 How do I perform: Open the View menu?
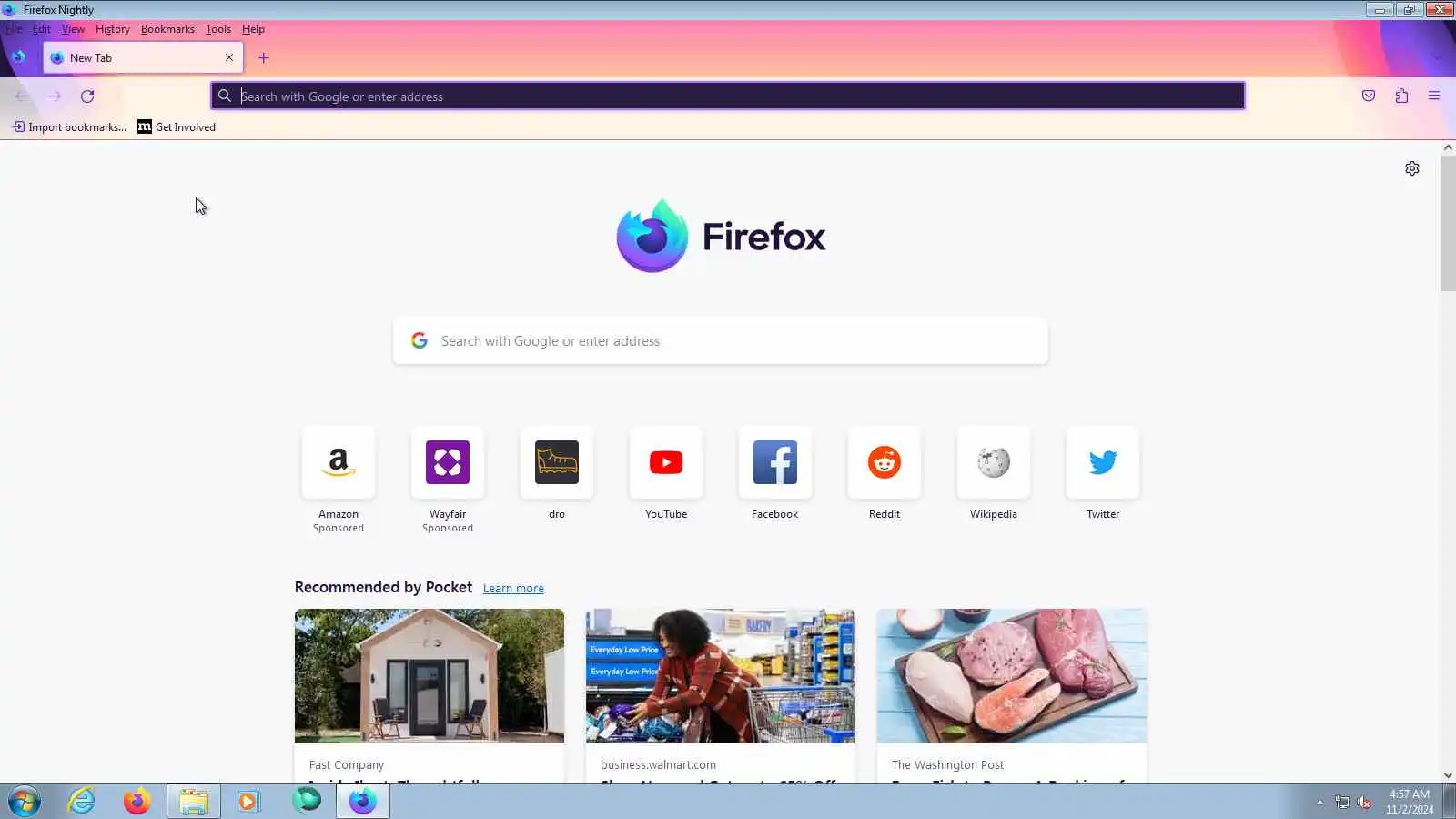tap(73, 29)
